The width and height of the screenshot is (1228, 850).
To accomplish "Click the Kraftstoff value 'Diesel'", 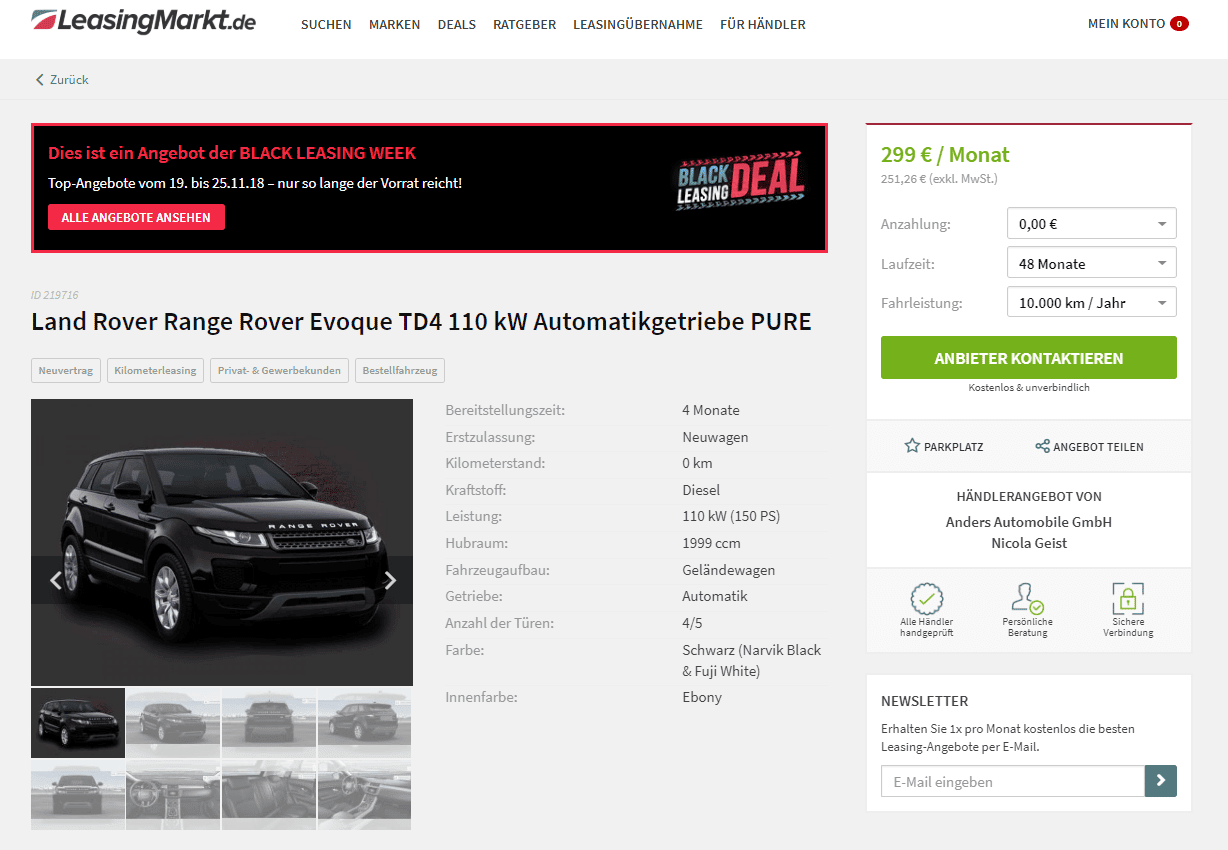I will tap(701, 490).
